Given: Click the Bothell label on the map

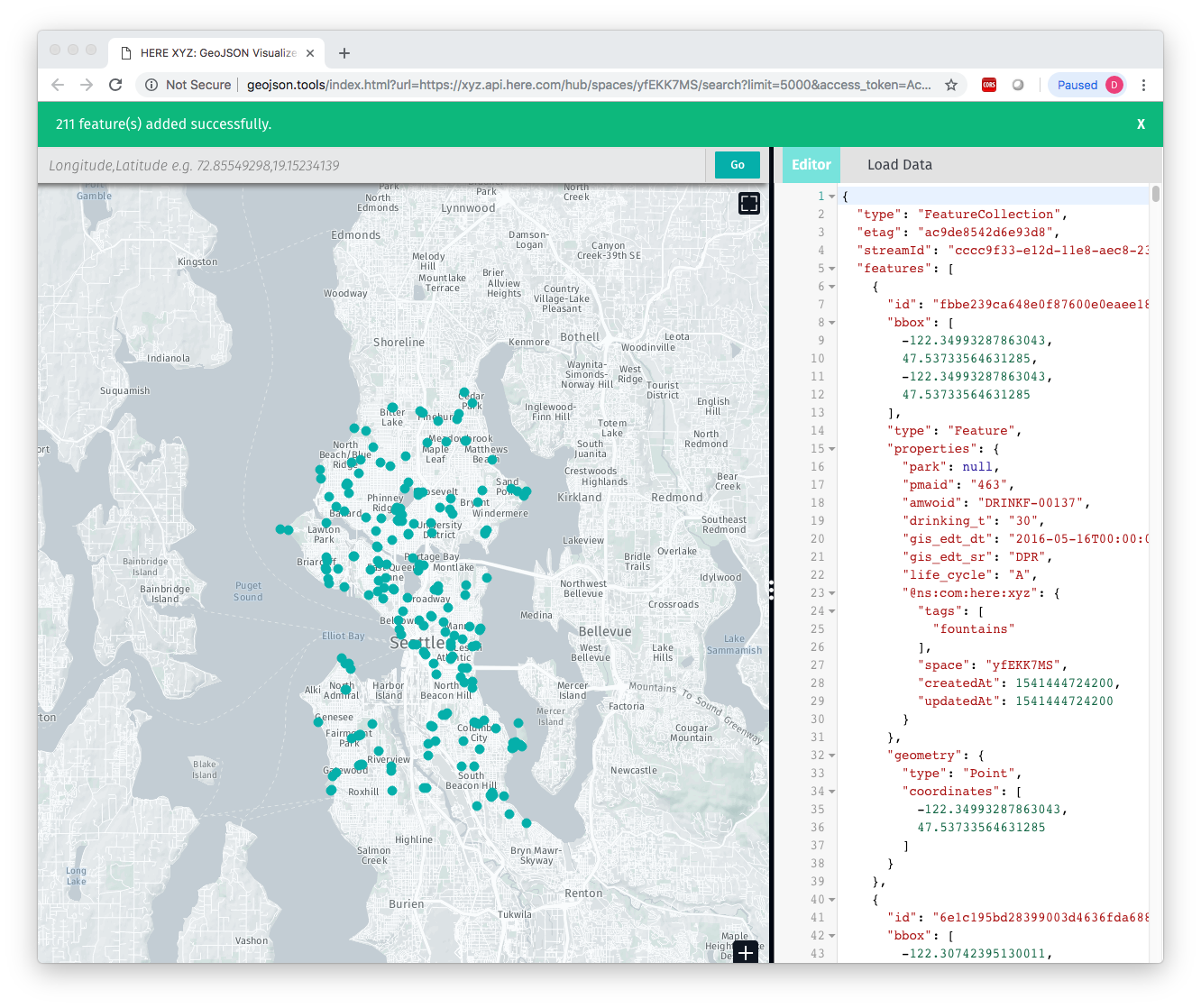Looking at the screenshot, I should point(580,336).
